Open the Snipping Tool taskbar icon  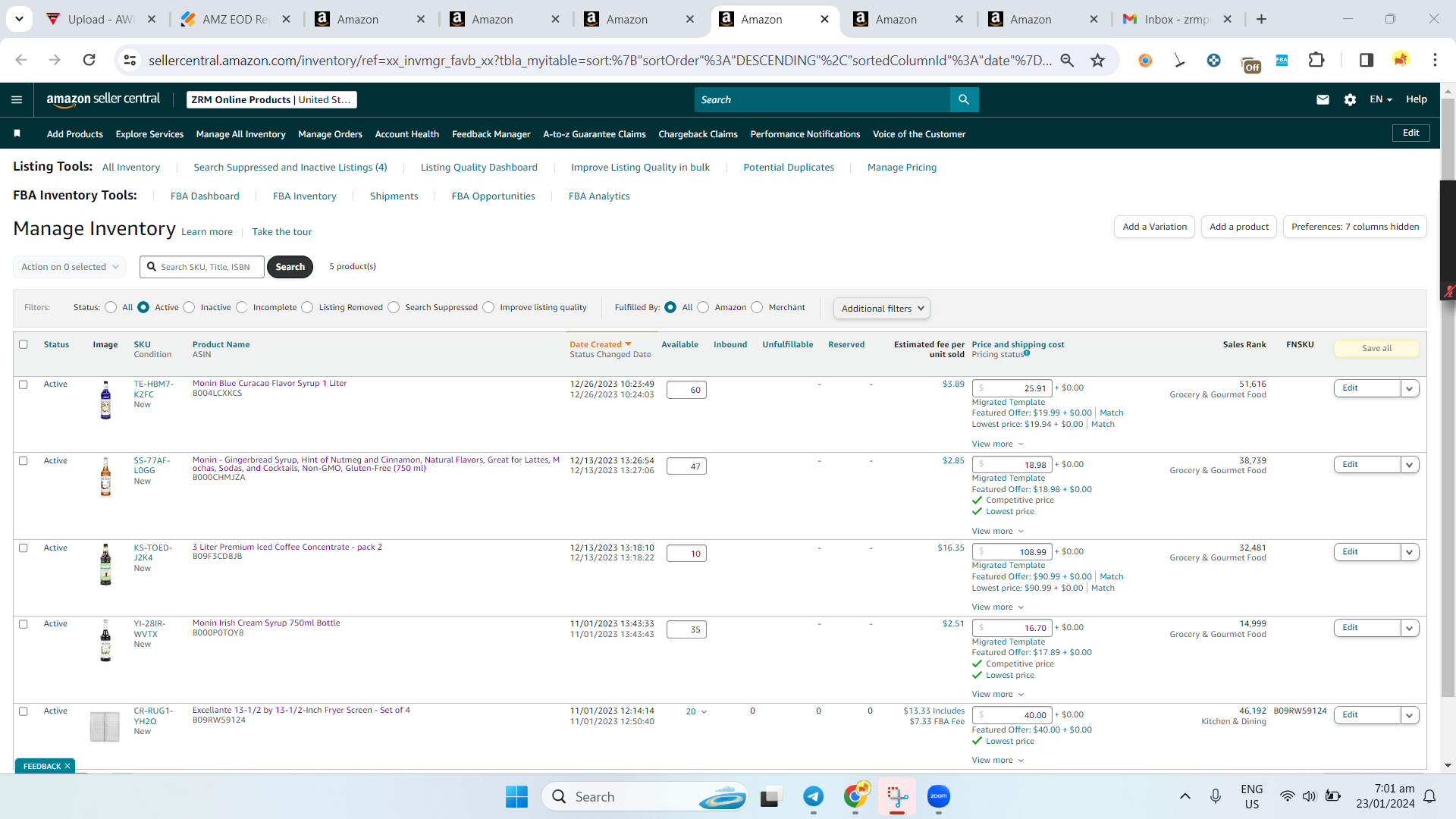point(897,797)
